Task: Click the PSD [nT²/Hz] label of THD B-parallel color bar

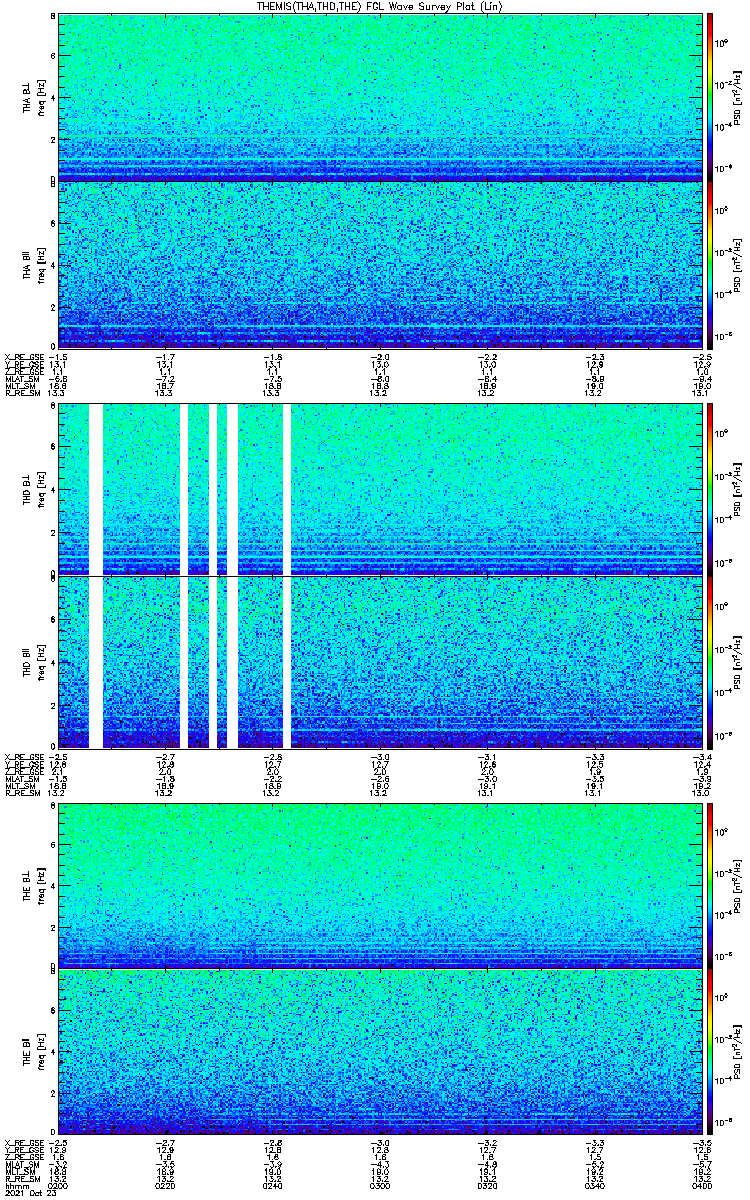Action: click(x=737, y=662)
